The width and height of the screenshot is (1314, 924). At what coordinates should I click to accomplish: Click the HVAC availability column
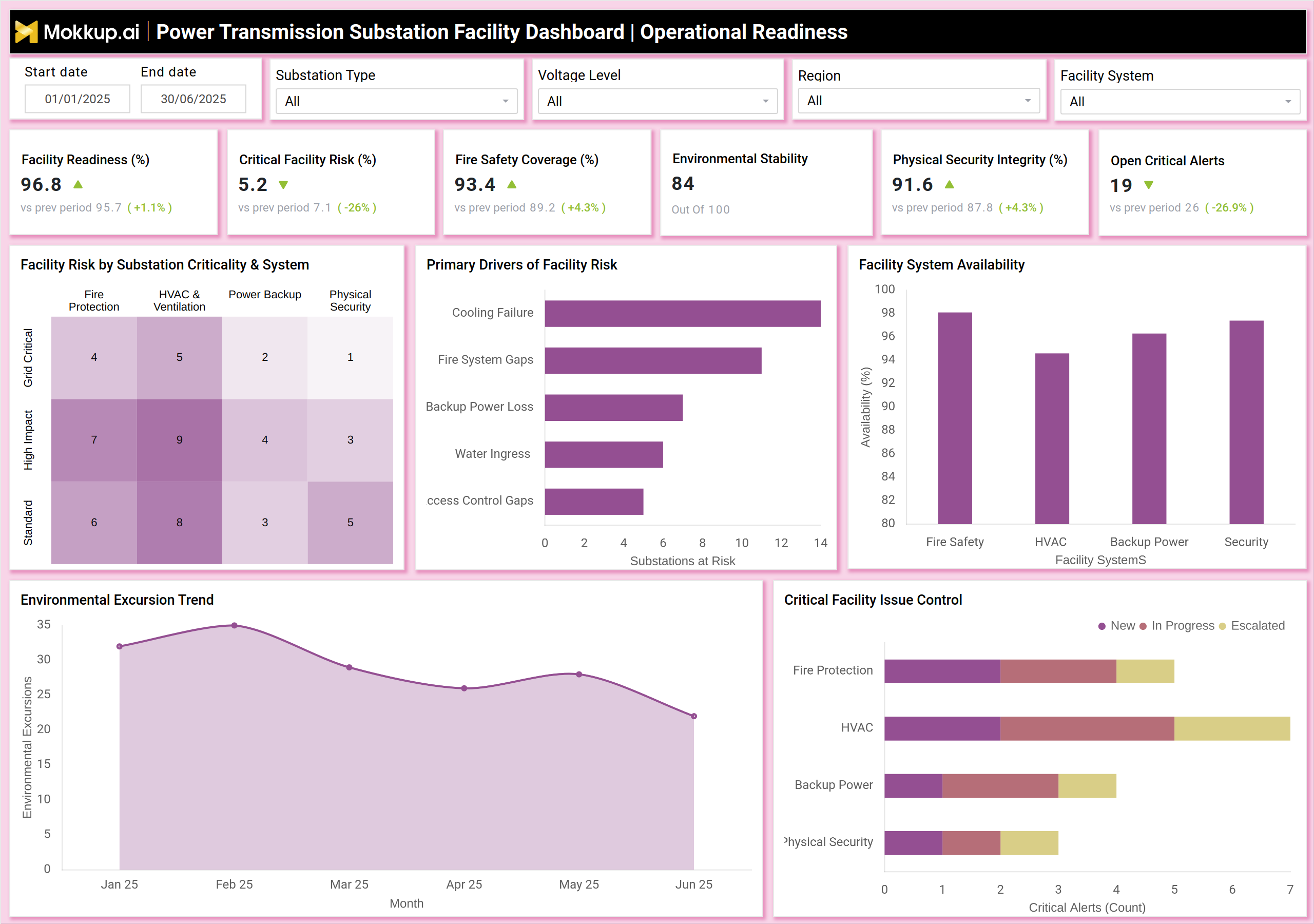1052,438
